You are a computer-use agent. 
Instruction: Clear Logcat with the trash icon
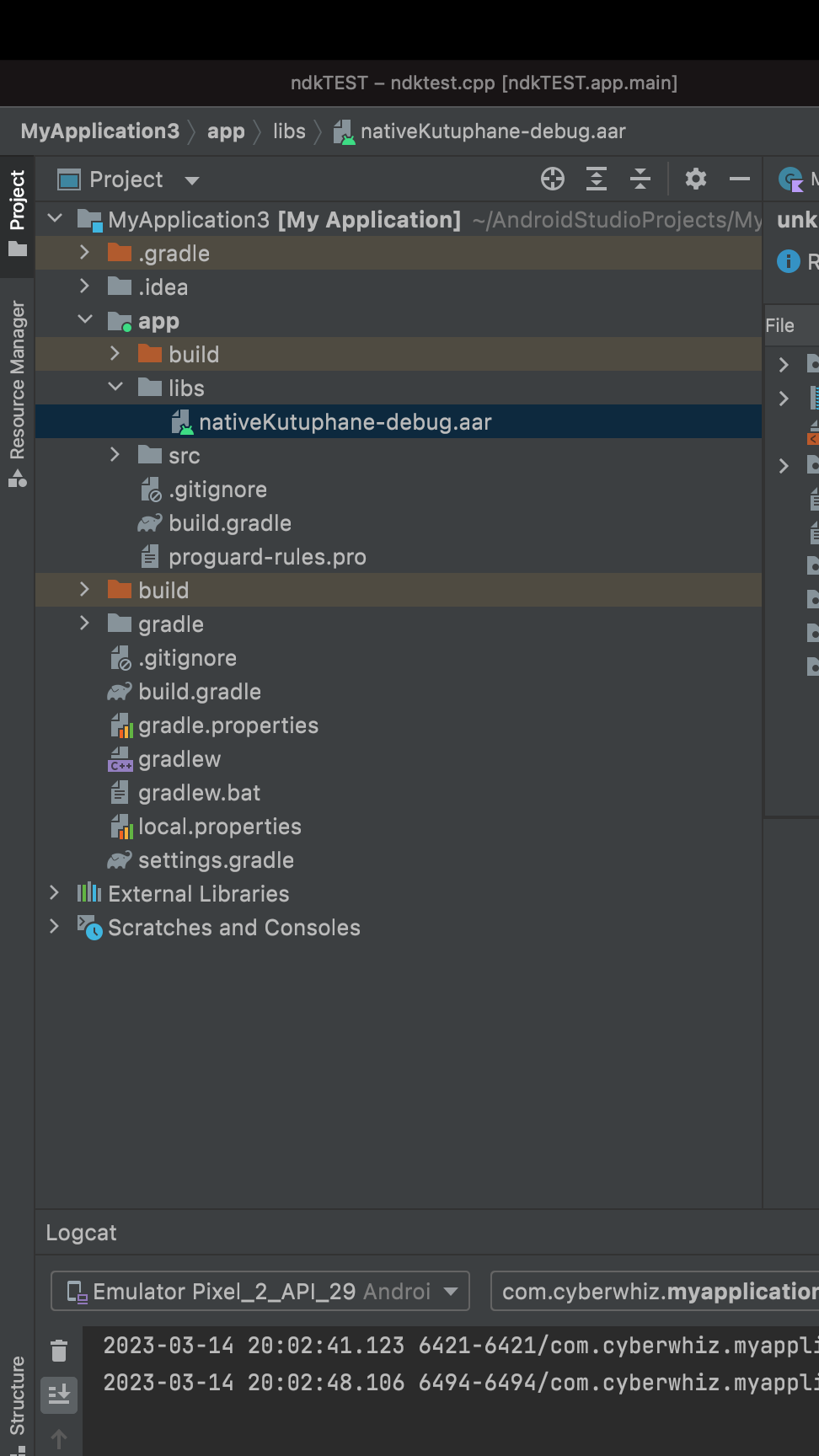click(x=59, y=1351)
